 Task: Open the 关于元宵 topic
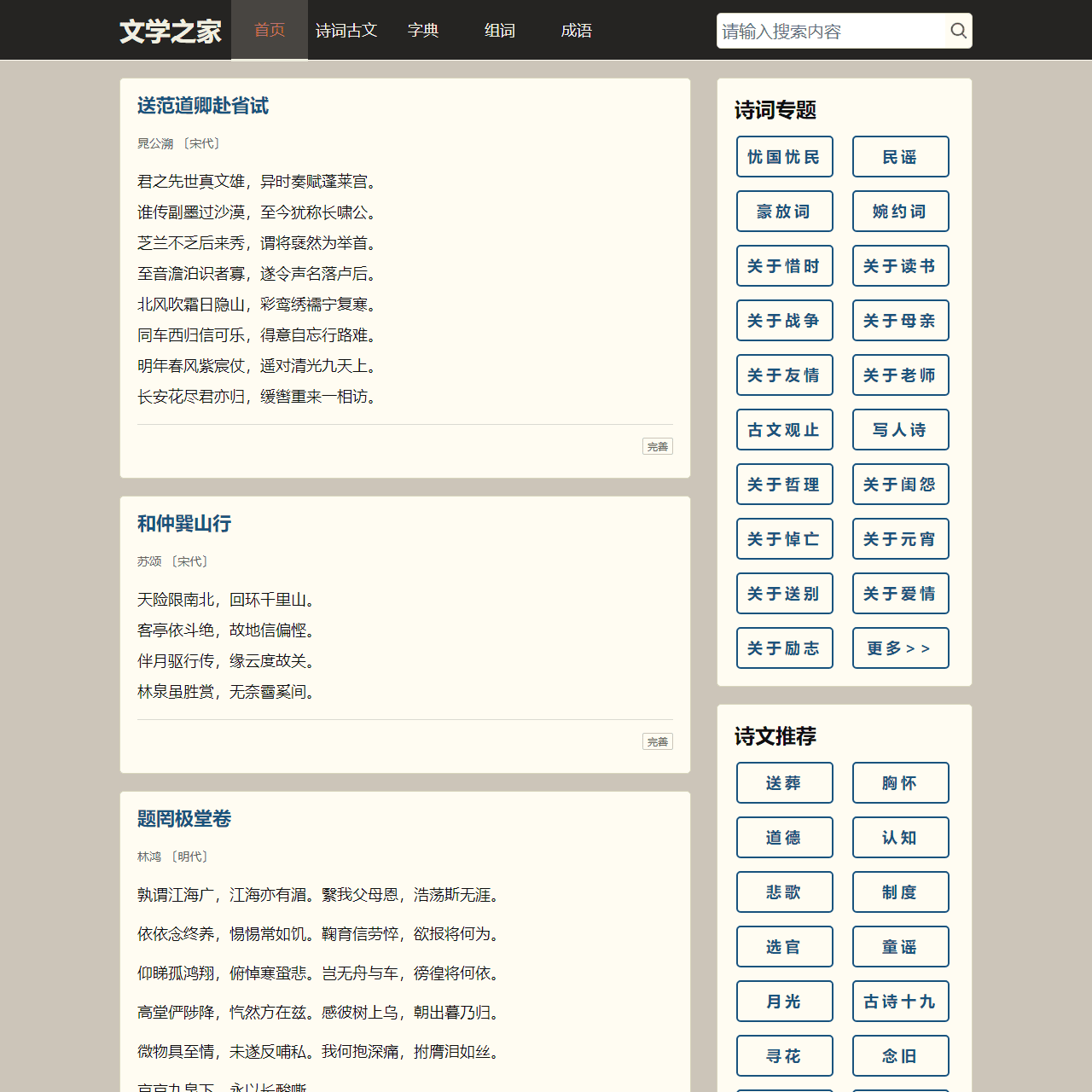pos(901,539)
